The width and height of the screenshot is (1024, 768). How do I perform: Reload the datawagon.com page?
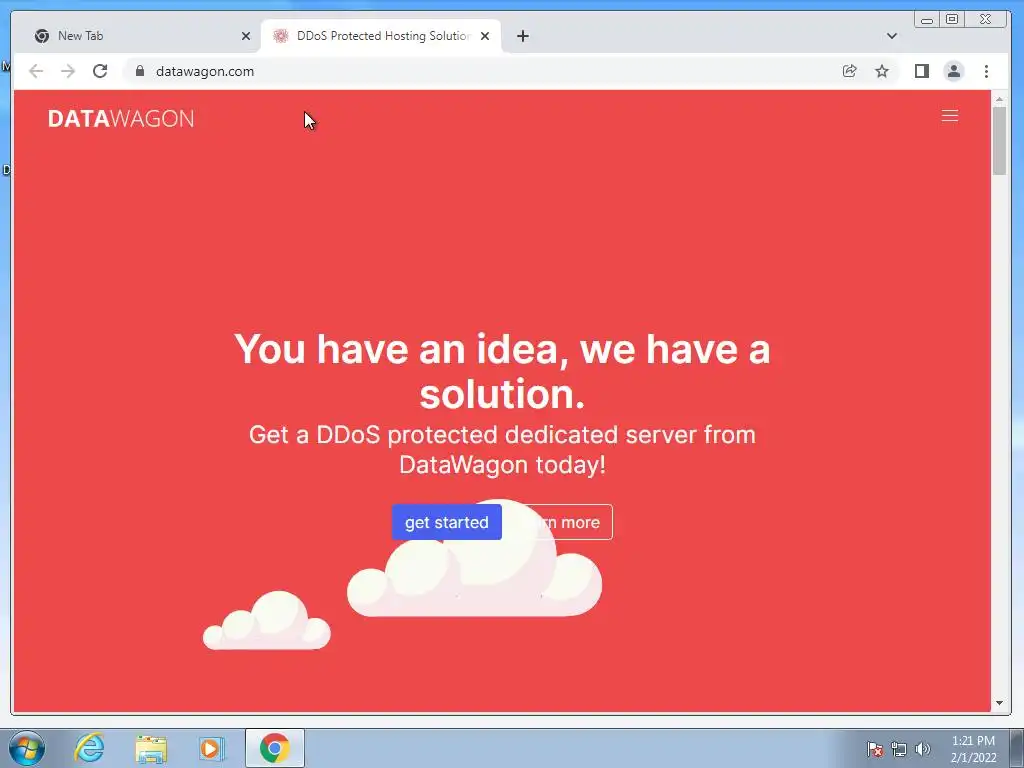[100, 71]
